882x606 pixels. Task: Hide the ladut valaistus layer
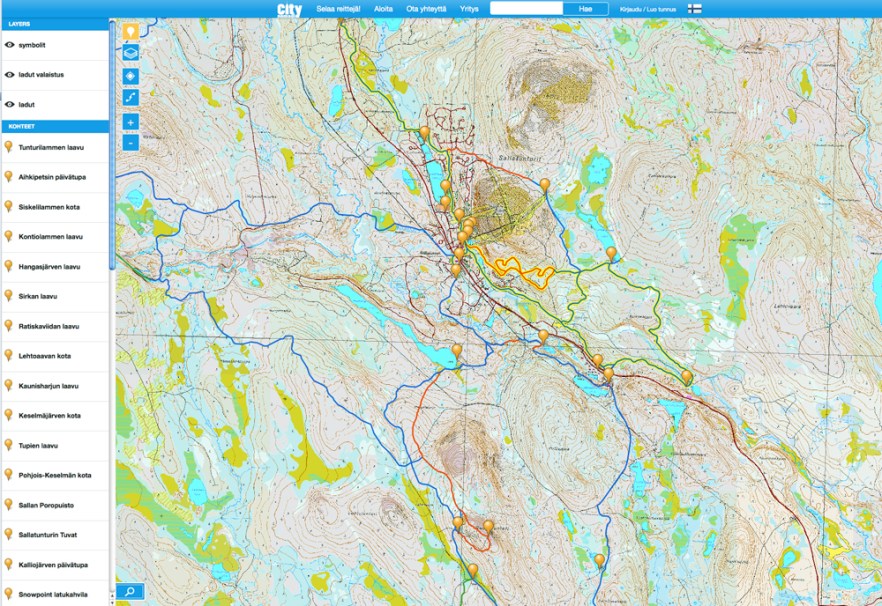coord(12,72)
